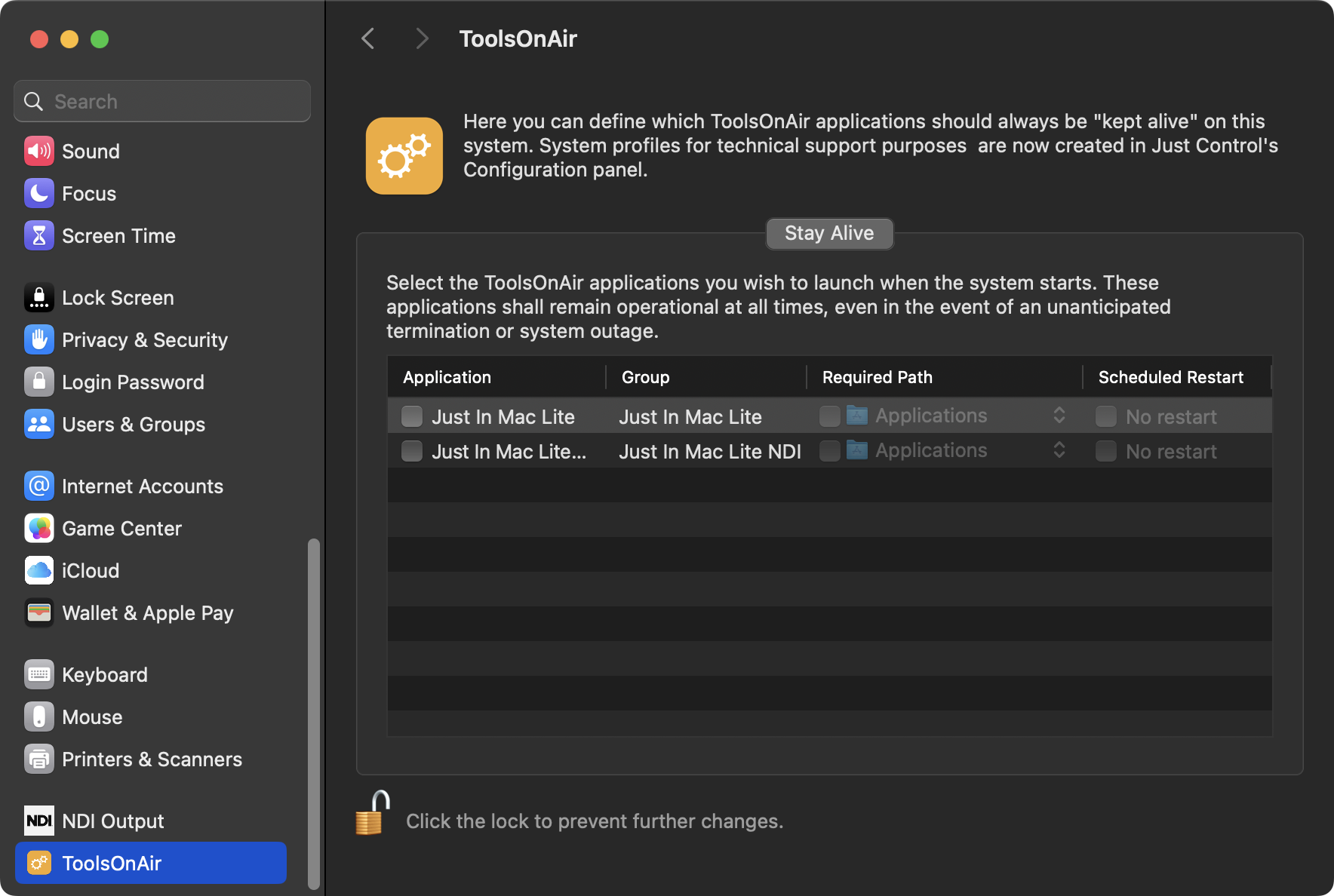Click the Wallet & Apple Pay card icon
1334x896 pixels.
pyautogui.click(x=39, y=612)
